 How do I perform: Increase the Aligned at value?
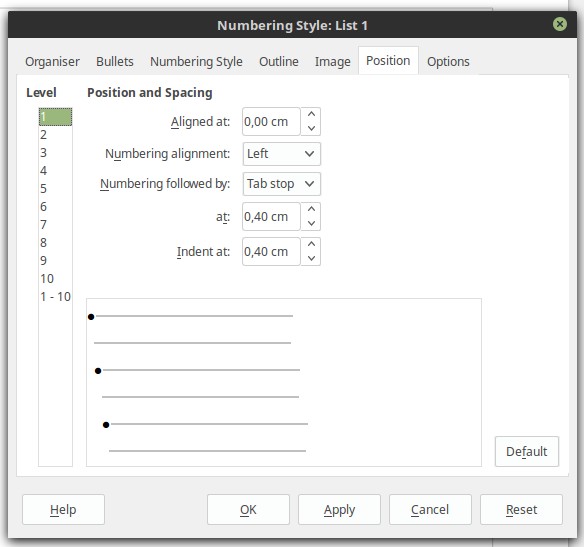click(311, 114)
